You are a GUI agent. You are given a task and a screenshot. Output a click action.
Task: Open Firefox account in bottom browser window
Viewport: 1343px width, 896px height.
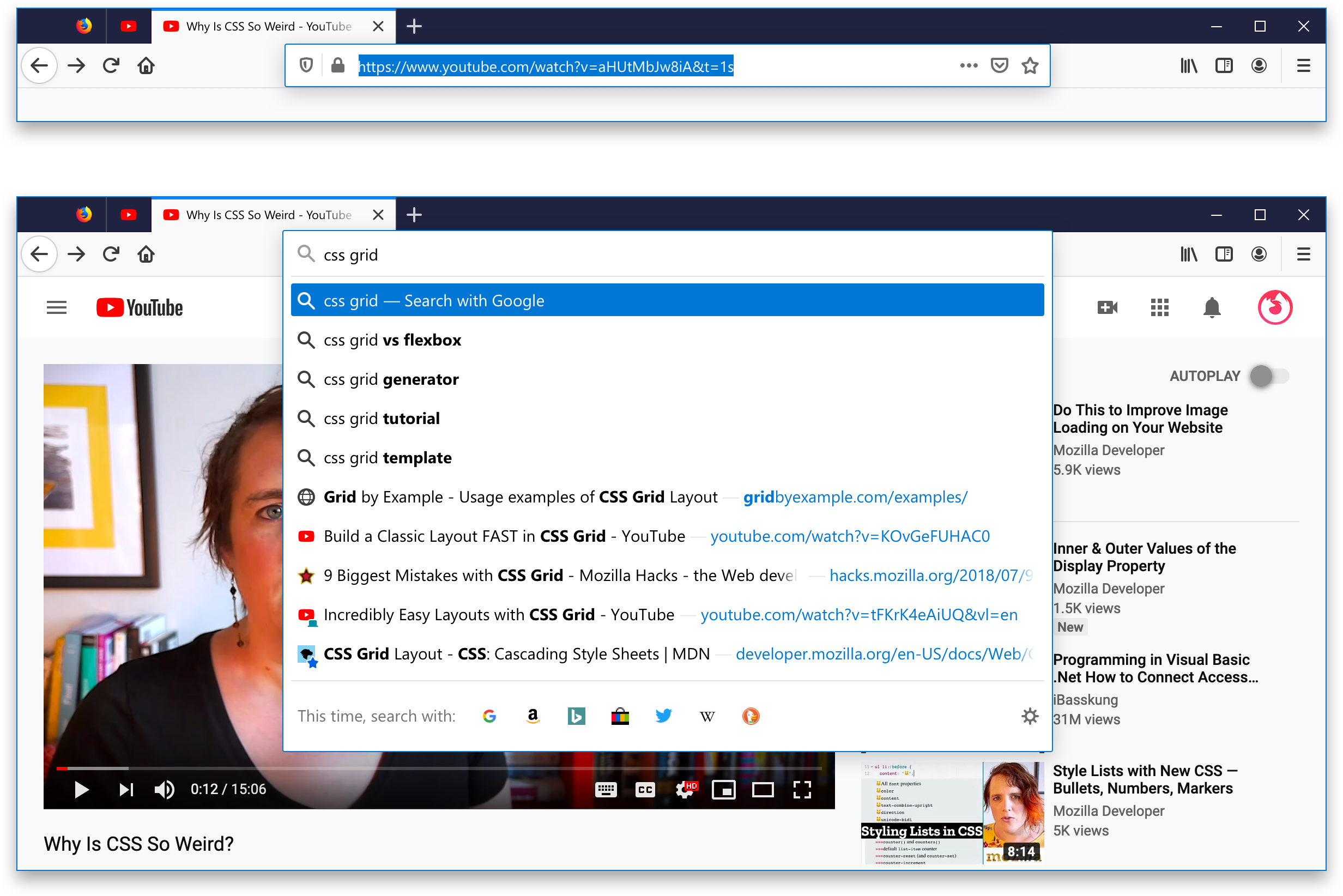(x=1259, y=255)
